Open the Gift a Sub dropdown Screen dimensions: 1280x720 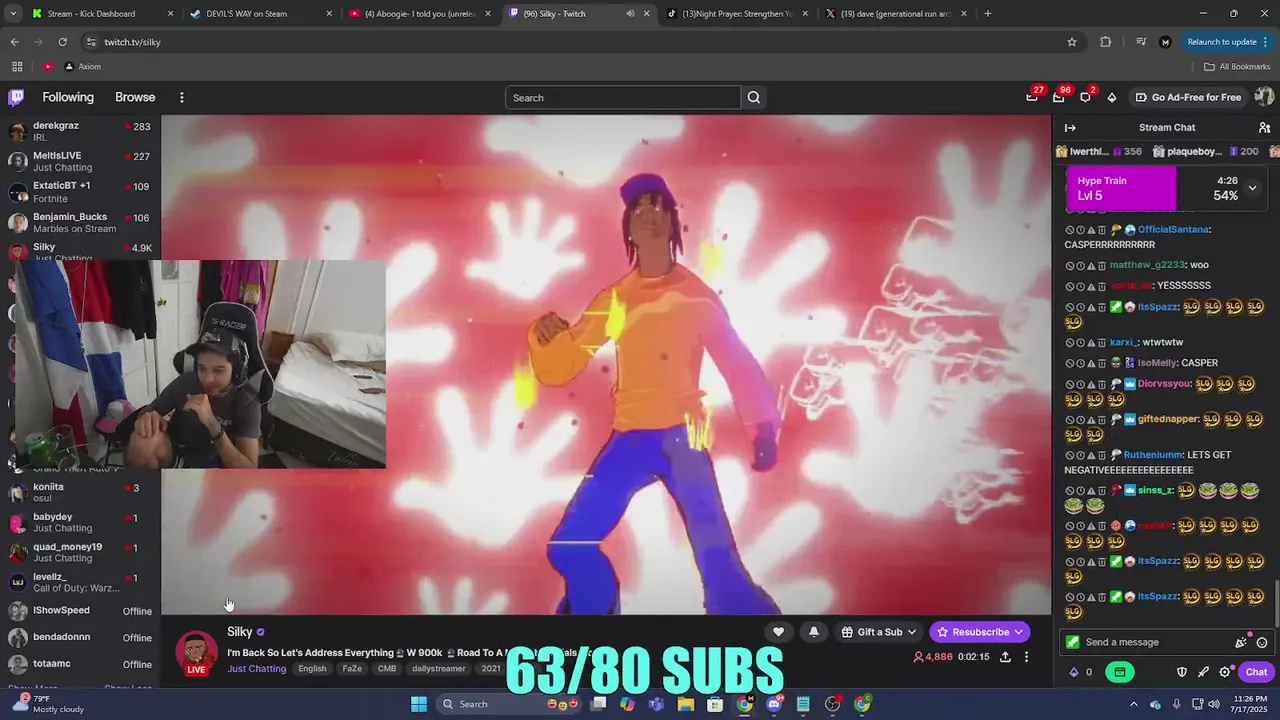tap(879, 632)
